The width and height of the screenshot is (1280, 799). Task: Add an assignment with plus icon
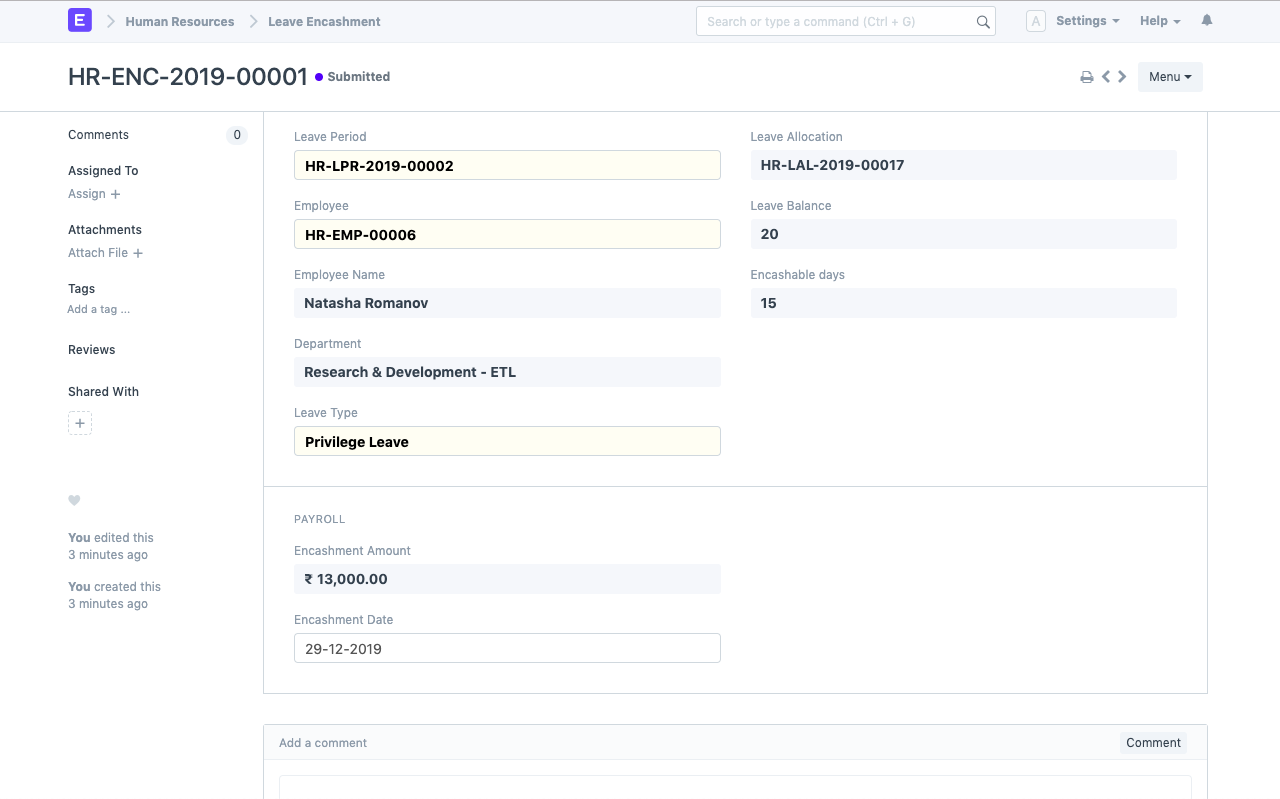pos(115,194)
